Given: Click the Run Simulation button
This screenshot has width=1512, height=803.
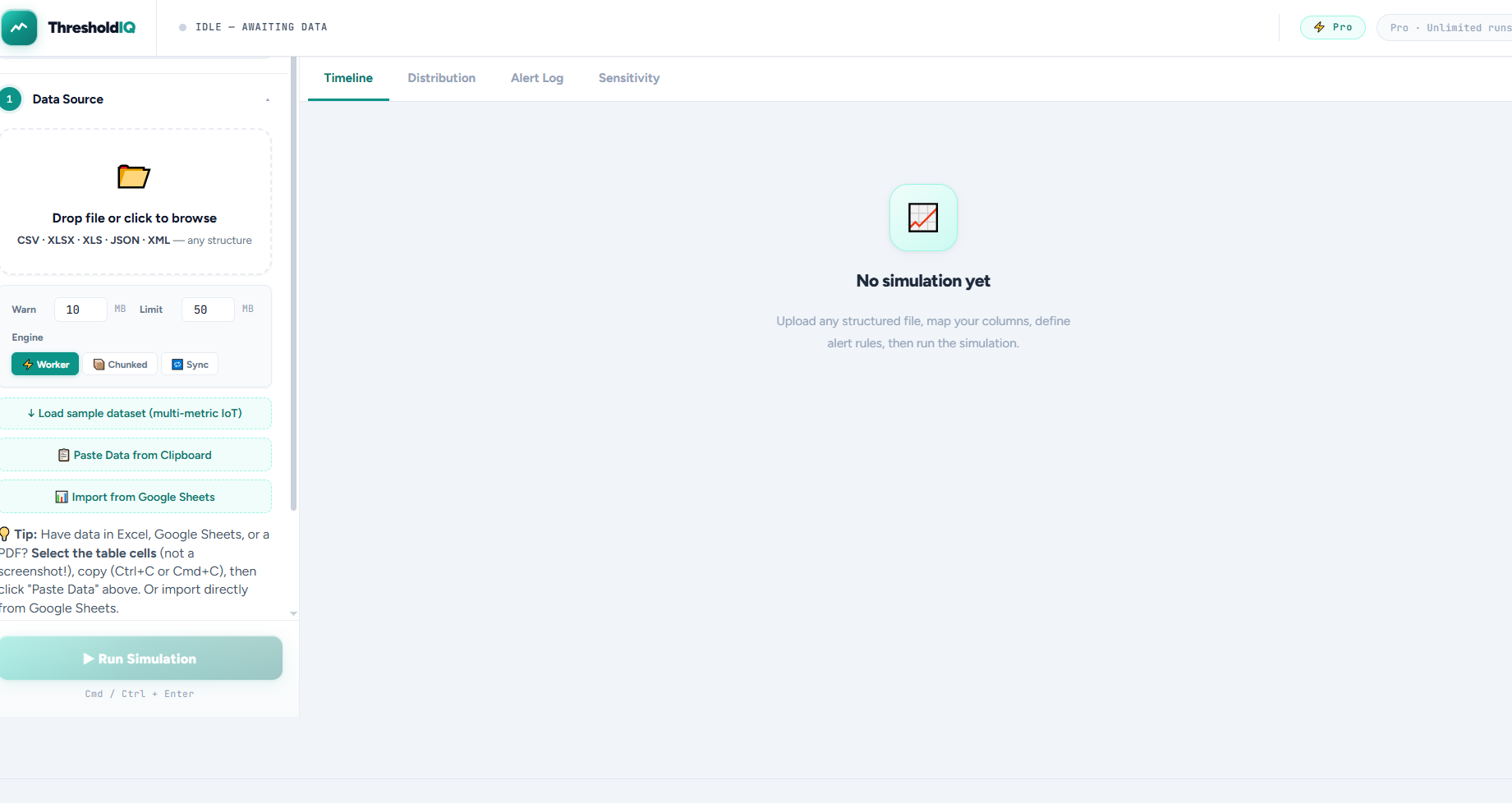Looking at the screenshot, I should 140,658.
